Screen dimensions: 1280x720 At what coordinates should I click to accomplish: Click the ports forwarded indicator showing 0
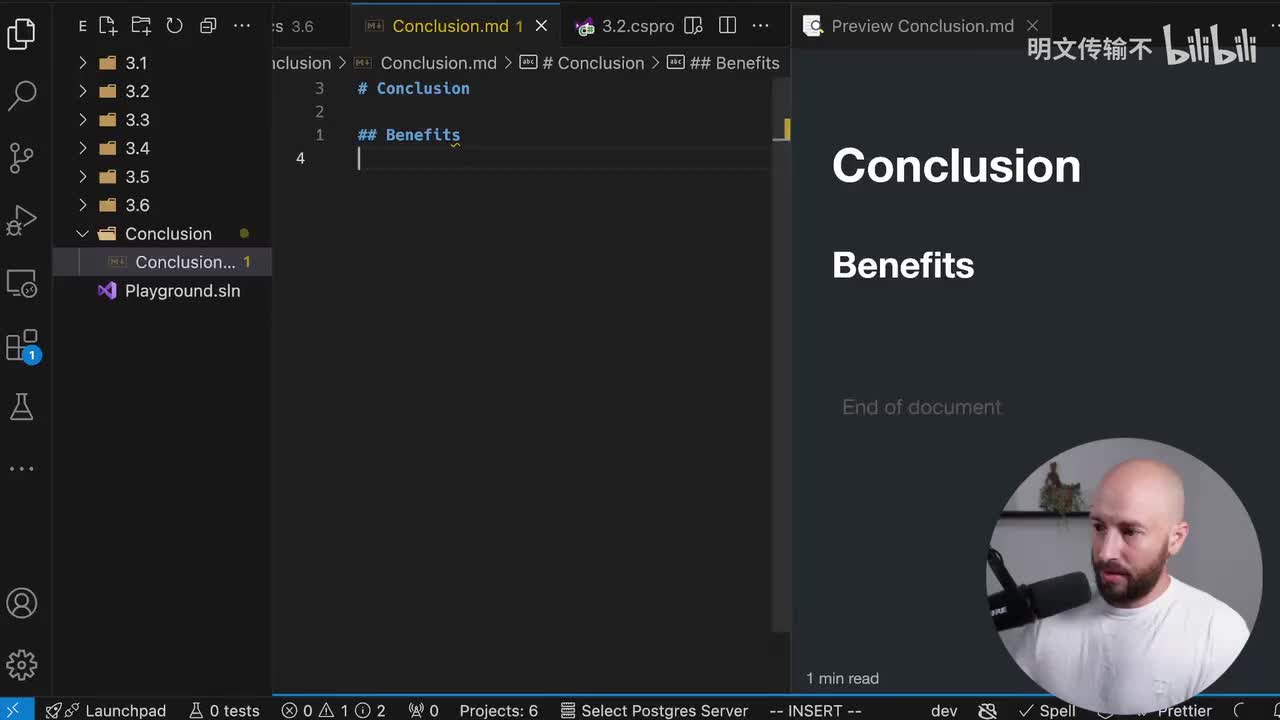[423, 710]
